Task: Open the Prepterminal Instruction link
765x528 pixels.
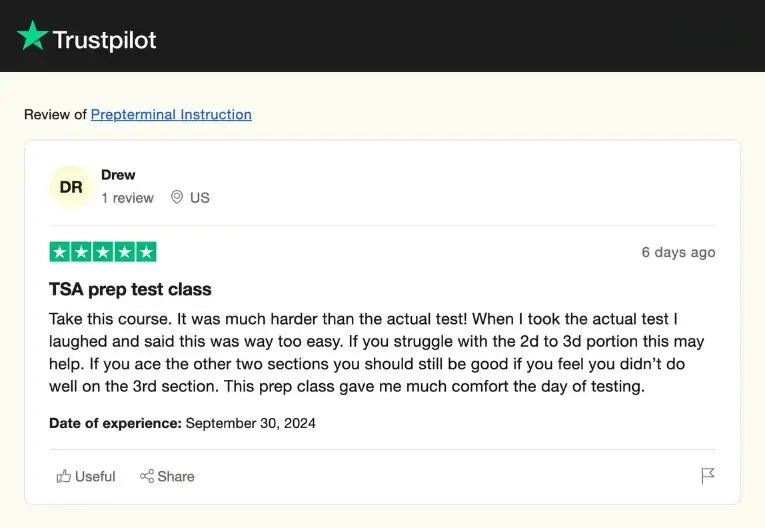Action: [x=171, y=114]
